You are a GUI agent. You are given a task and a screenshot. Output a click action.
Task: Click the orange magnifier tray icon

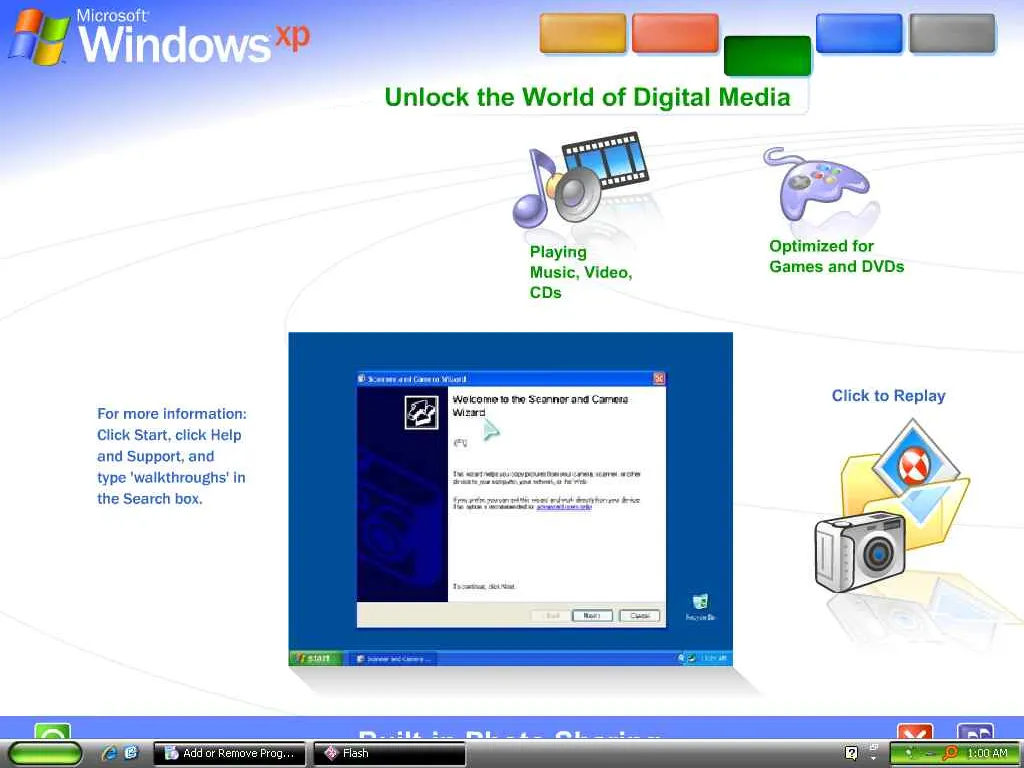point(951,753)
